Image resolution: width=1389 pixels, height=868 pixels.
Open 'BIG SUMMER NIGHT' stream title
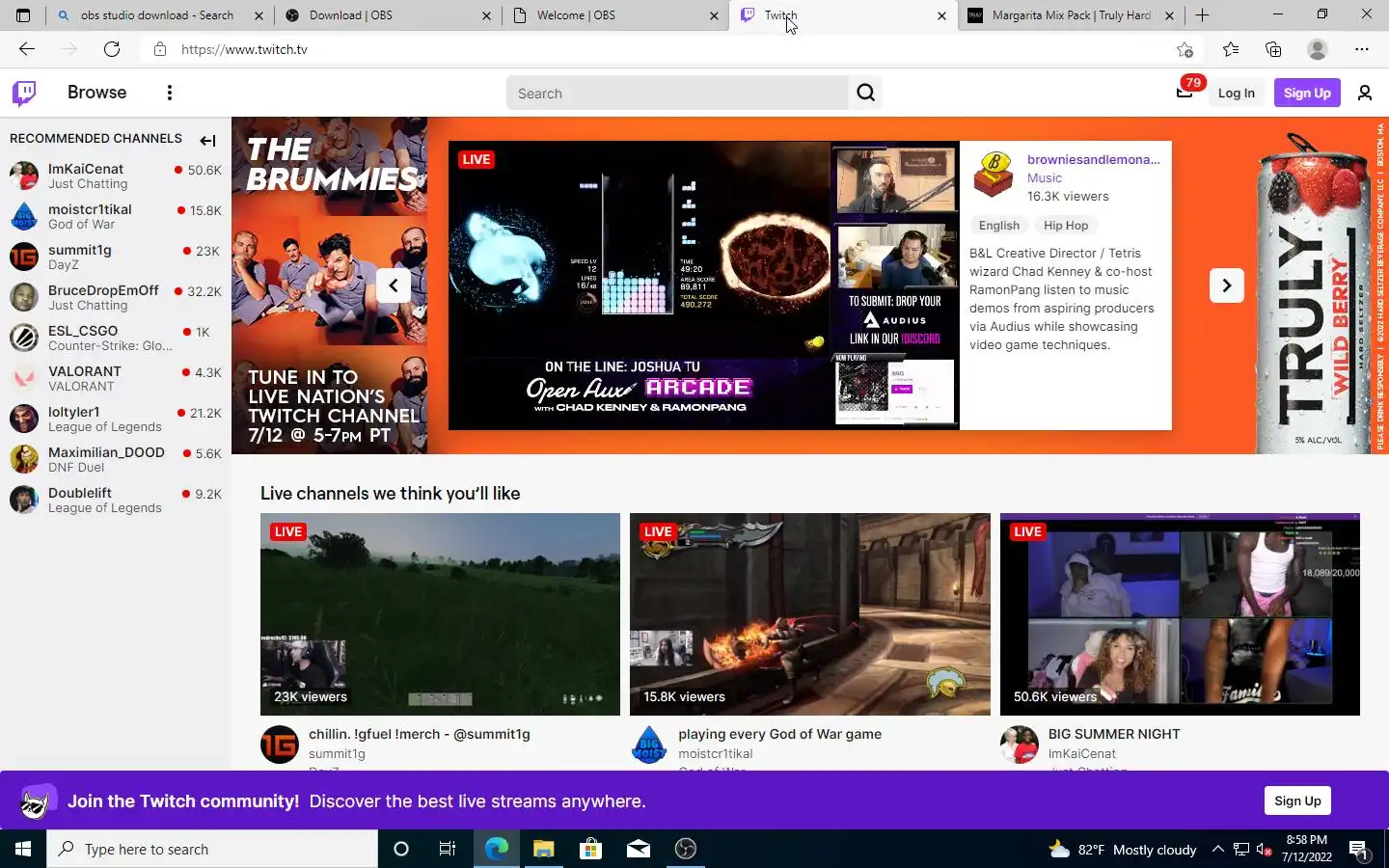pos(1114,734)
